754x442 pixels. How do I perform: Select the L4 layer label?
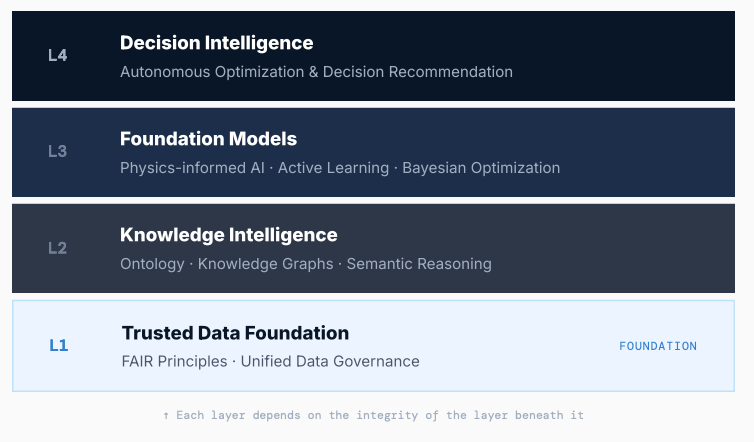pos(58,55)
